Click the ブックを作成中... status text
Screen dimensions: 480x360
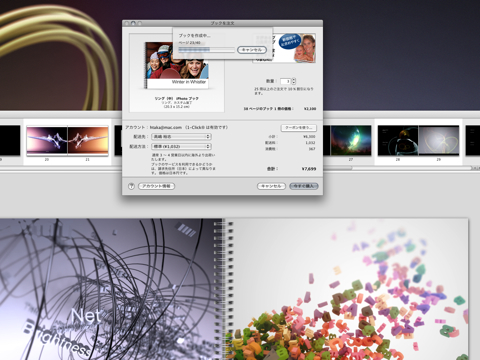(194, 35)
